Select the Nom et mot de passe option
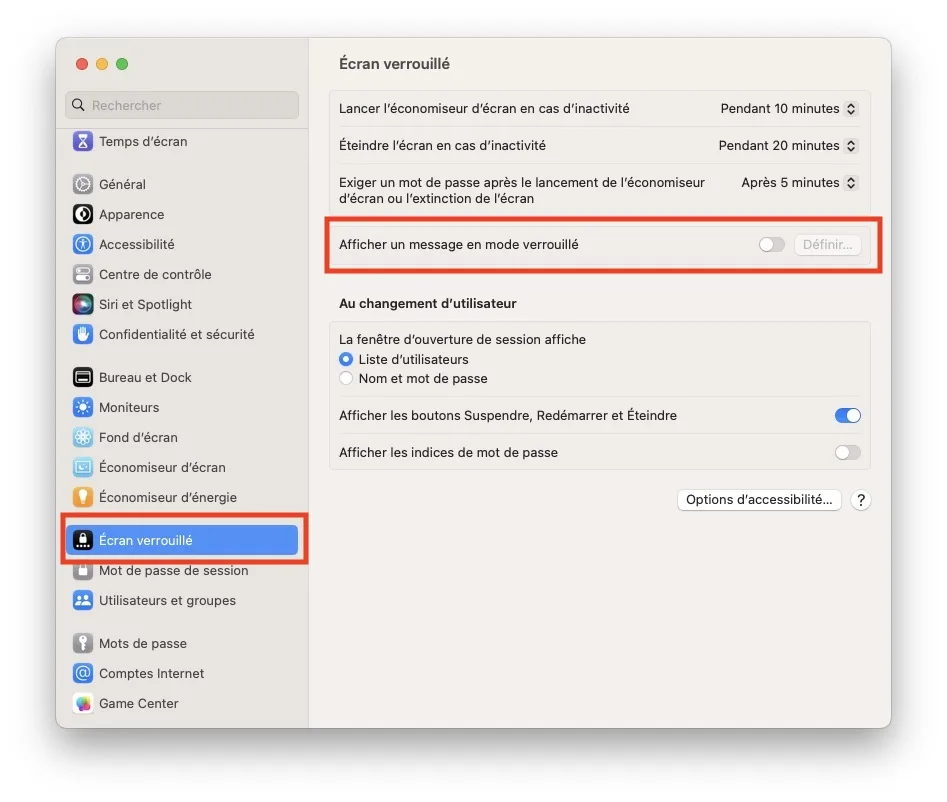The image size is (947, 802). coord(346,379)
